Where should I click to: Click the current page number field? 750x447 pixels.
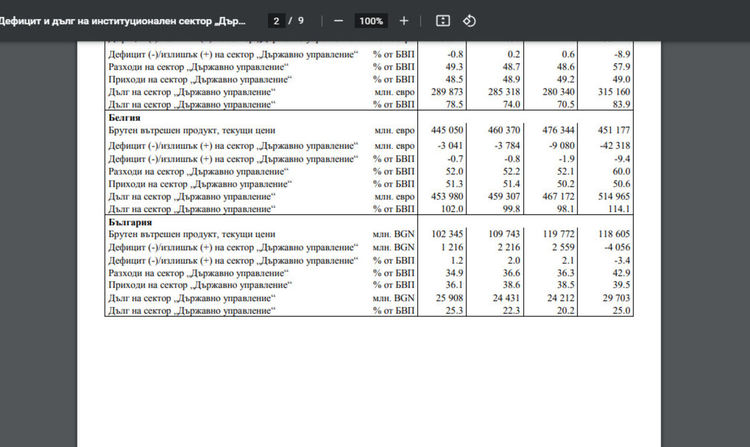coord(277,21)
